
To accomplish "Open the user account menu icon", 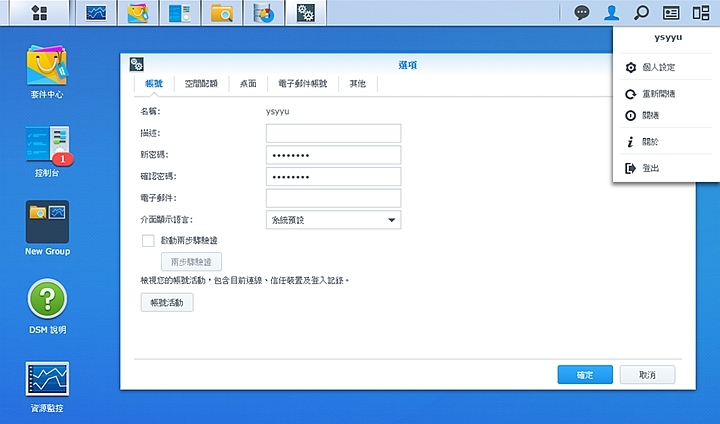I will pos(611,14).
